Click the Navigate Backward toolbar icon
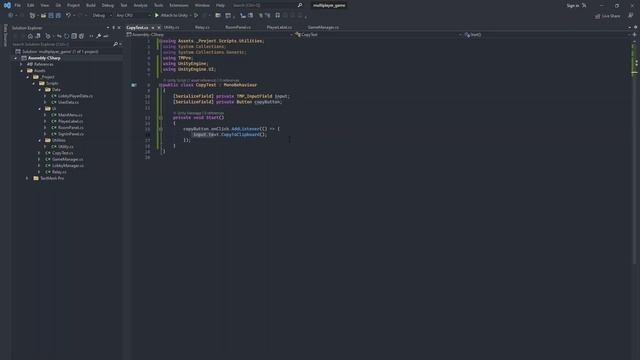640x360 pixels. [x=11, y=15]
